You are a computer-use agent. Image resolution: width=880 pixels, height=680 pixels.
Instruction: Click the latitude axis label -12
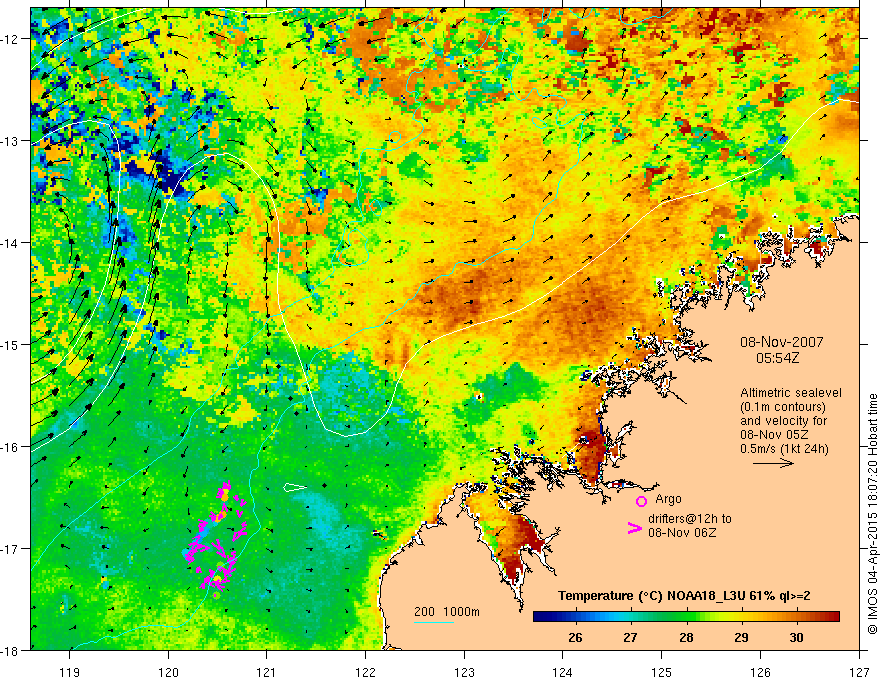click(x=10, y=39)
